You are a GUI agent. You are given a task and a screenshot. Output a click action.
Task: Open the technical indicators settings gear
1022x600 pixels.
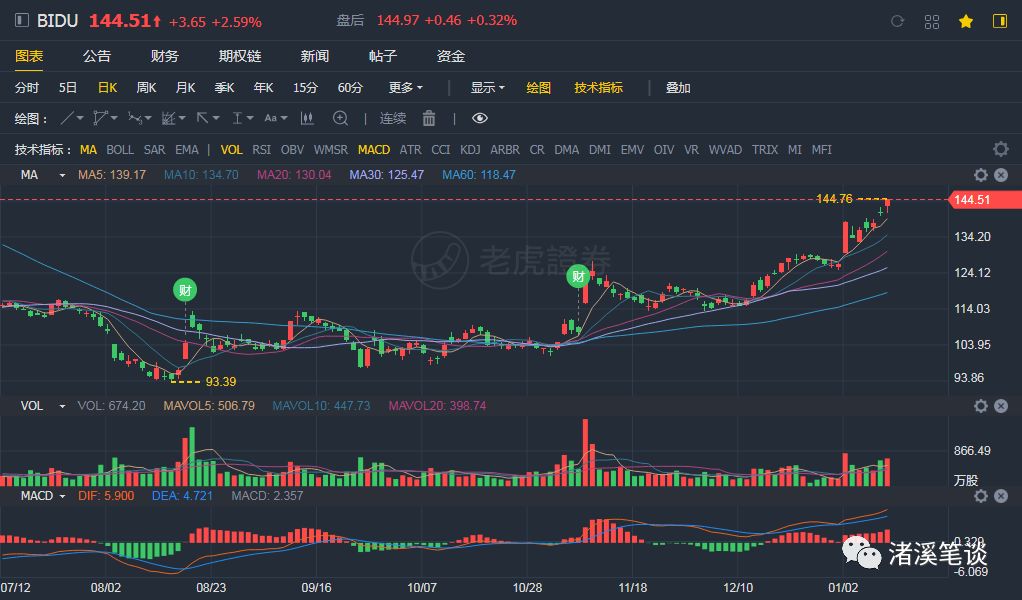1000,149
